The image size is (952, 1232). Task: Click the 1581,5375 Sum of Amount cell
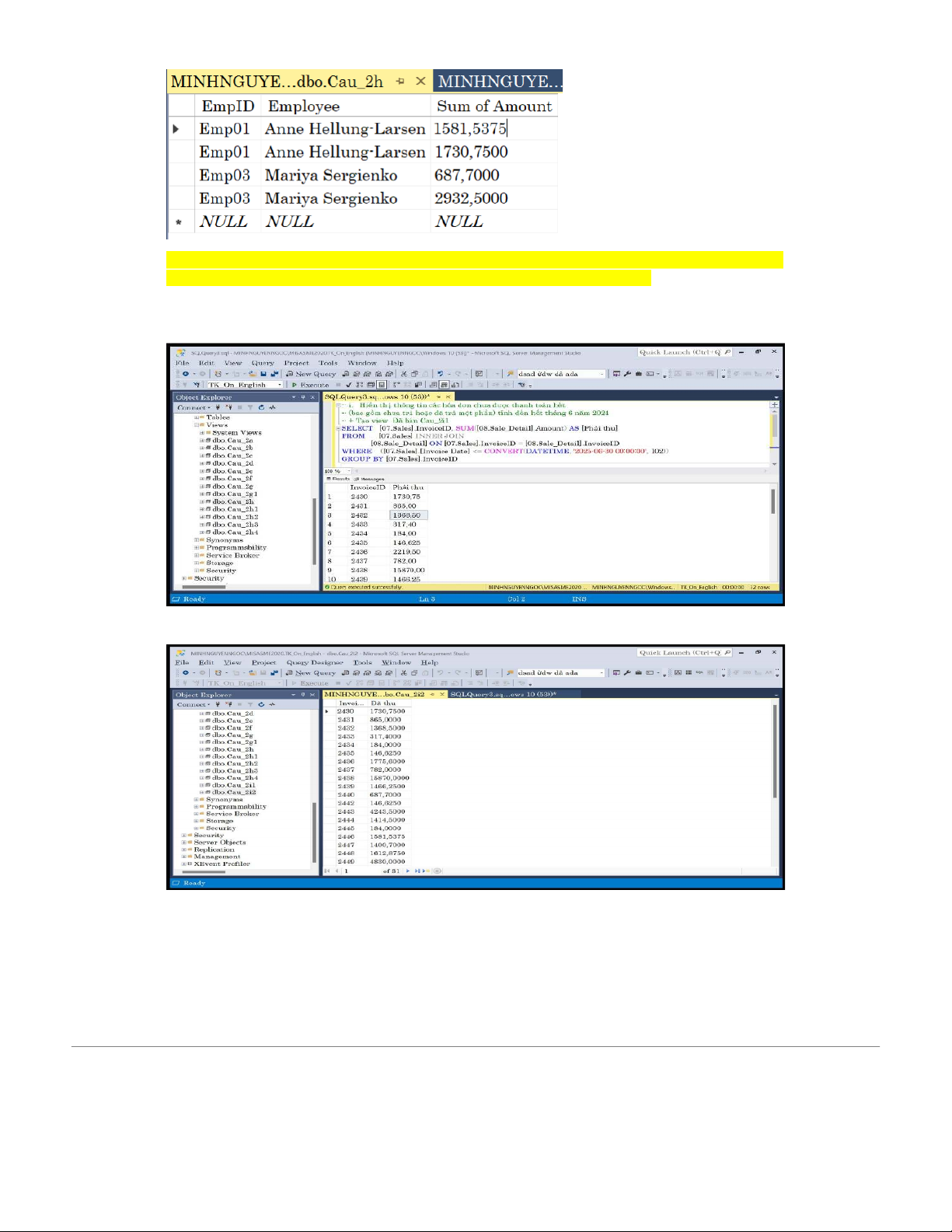470,129
